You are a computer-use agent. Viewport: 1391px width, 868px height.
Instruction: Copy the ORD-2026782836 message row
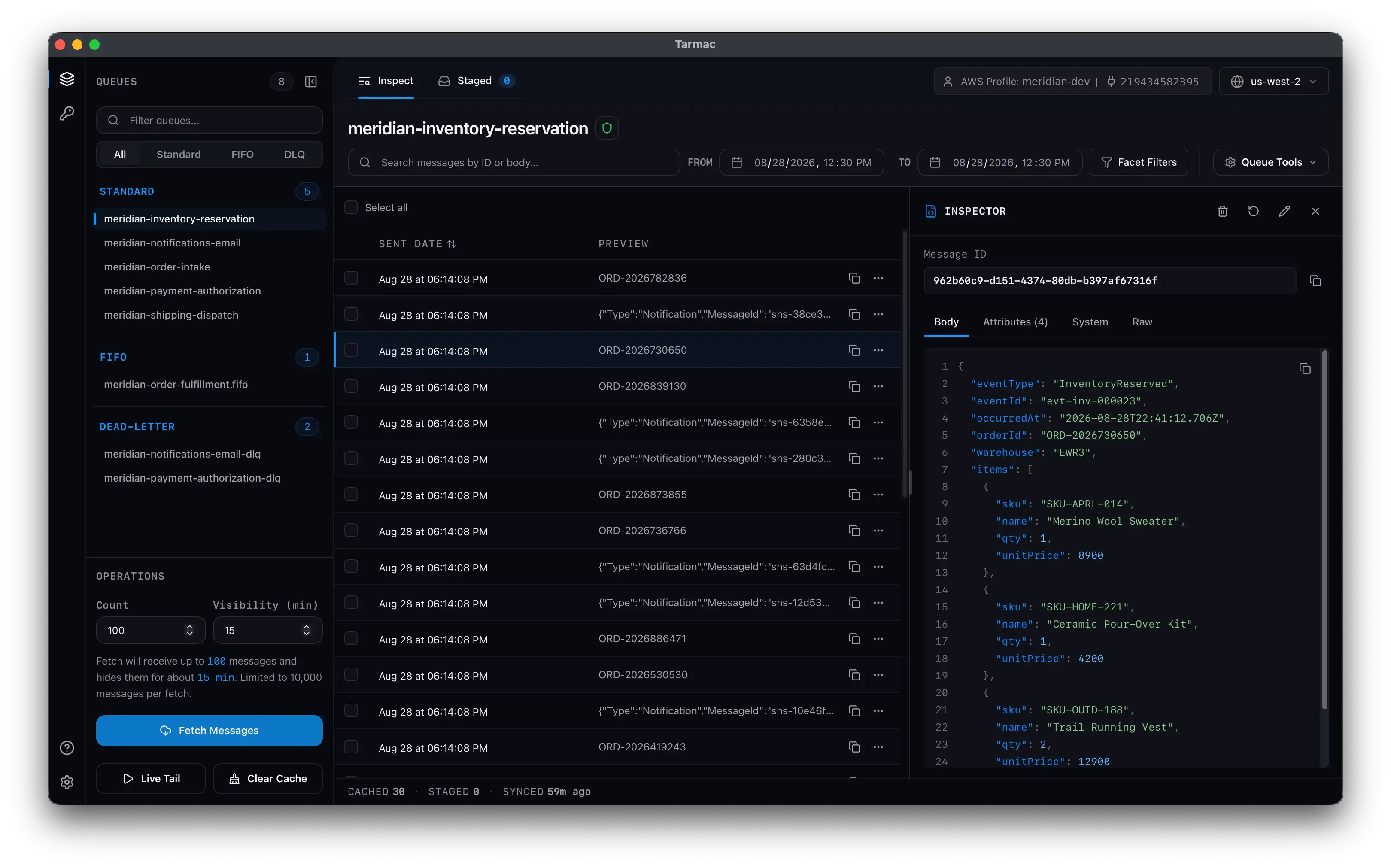854,279
